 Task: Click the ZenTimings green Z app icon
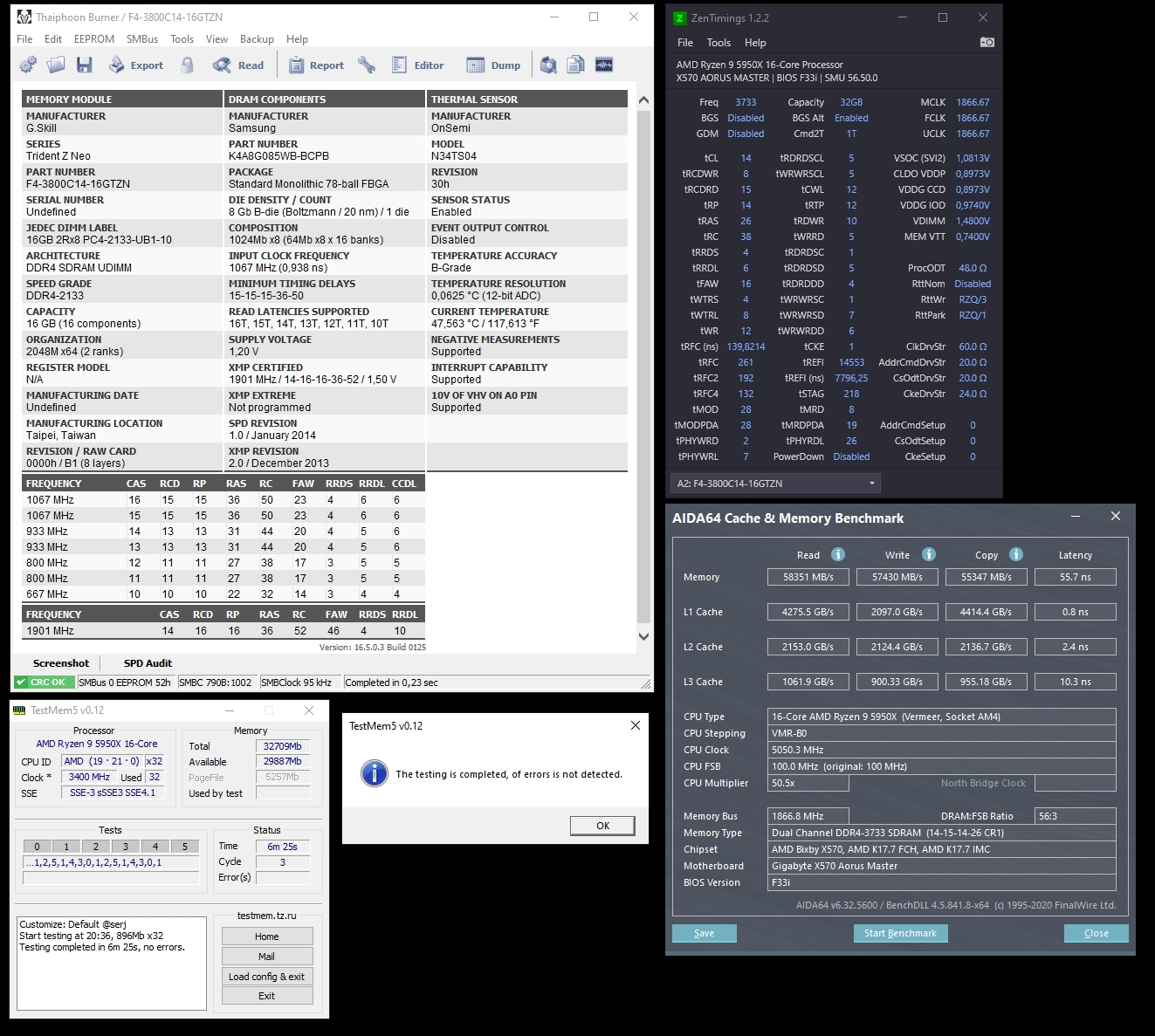click(x=680, y=17)
